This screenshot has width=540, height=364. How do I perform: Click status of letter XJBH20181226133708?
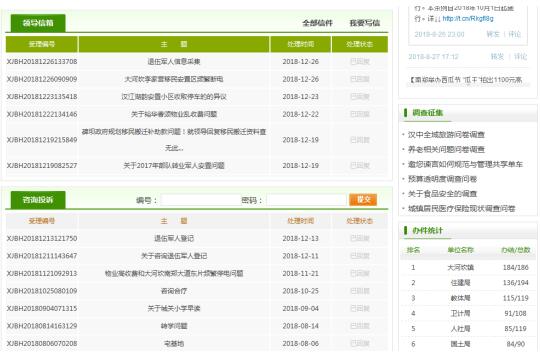point(360,62)
